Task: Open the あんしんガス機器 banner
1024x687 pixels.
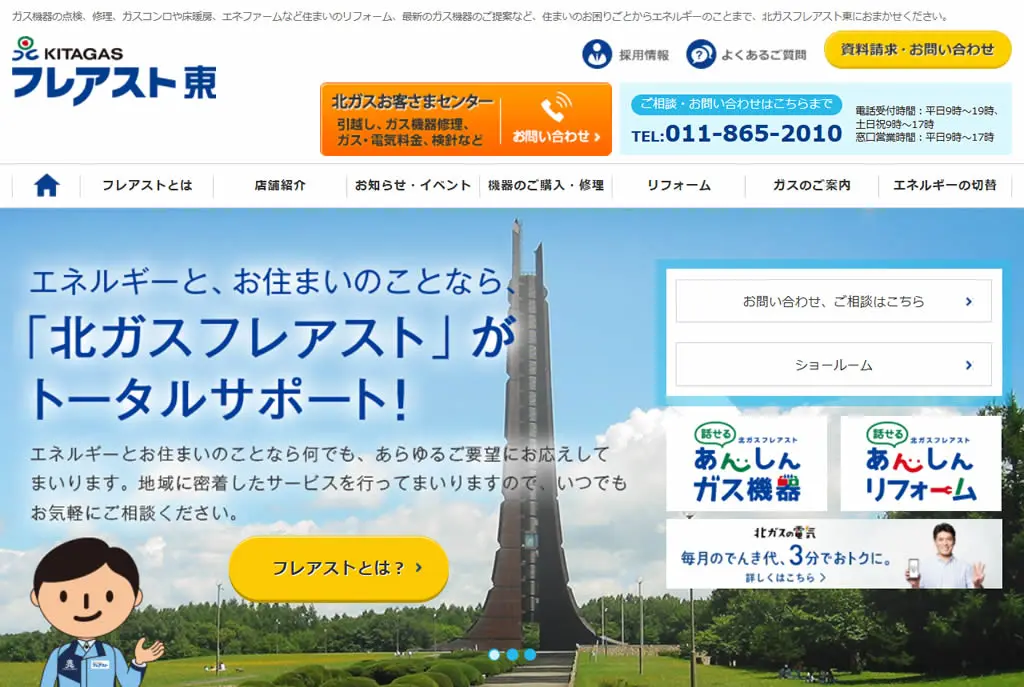Action: coord(746,463)
